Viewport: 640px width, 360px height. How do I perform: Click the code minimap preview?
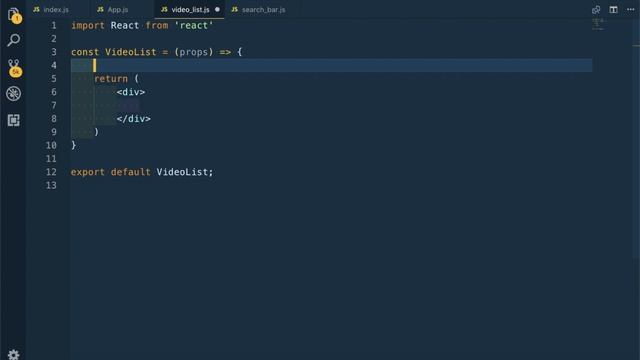pyautogui.click(x=598, y=24)
